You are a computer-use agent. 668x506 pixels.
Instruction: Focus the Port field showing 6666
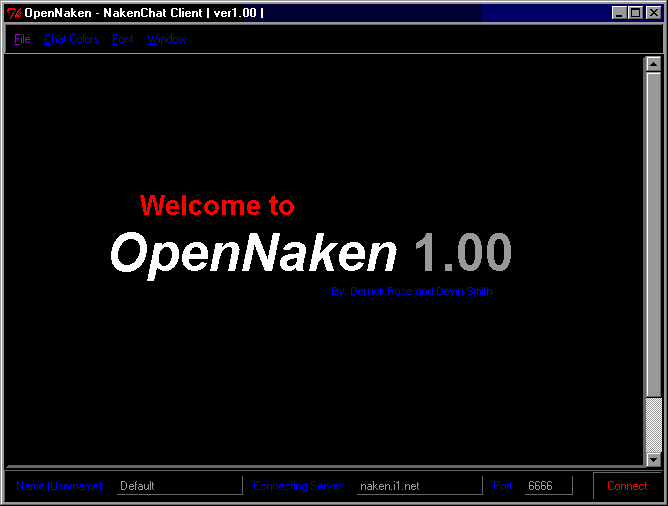coord(549,486)
